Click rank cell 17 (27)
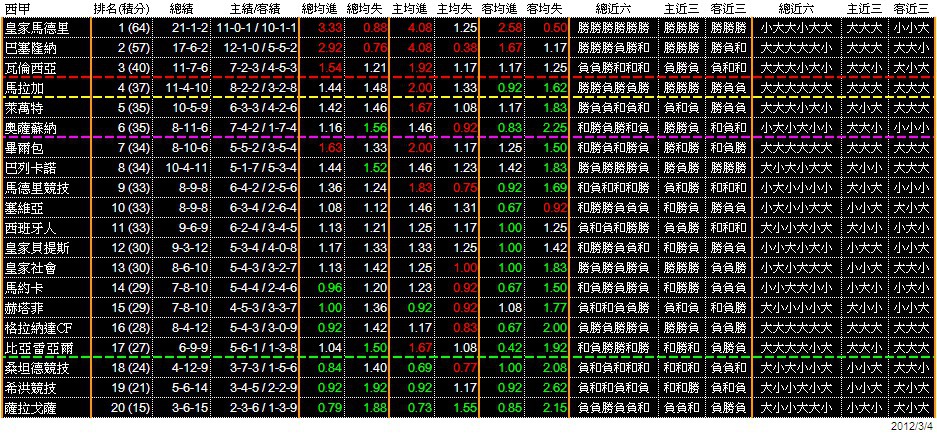Image resolution: width=937 pixels, height=433 pixels. [x=131, y=349]
